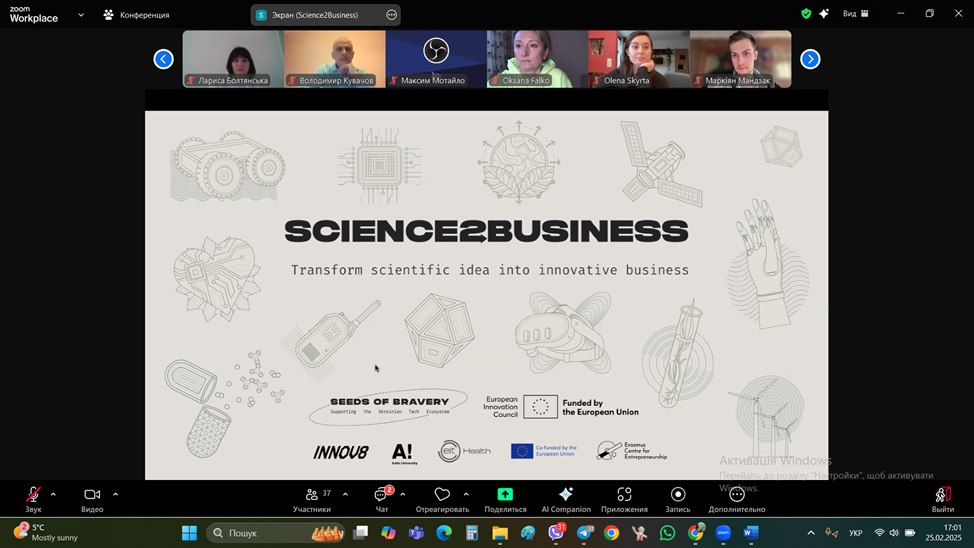Click the green encryption shield icon

click(x=806, y=14)
